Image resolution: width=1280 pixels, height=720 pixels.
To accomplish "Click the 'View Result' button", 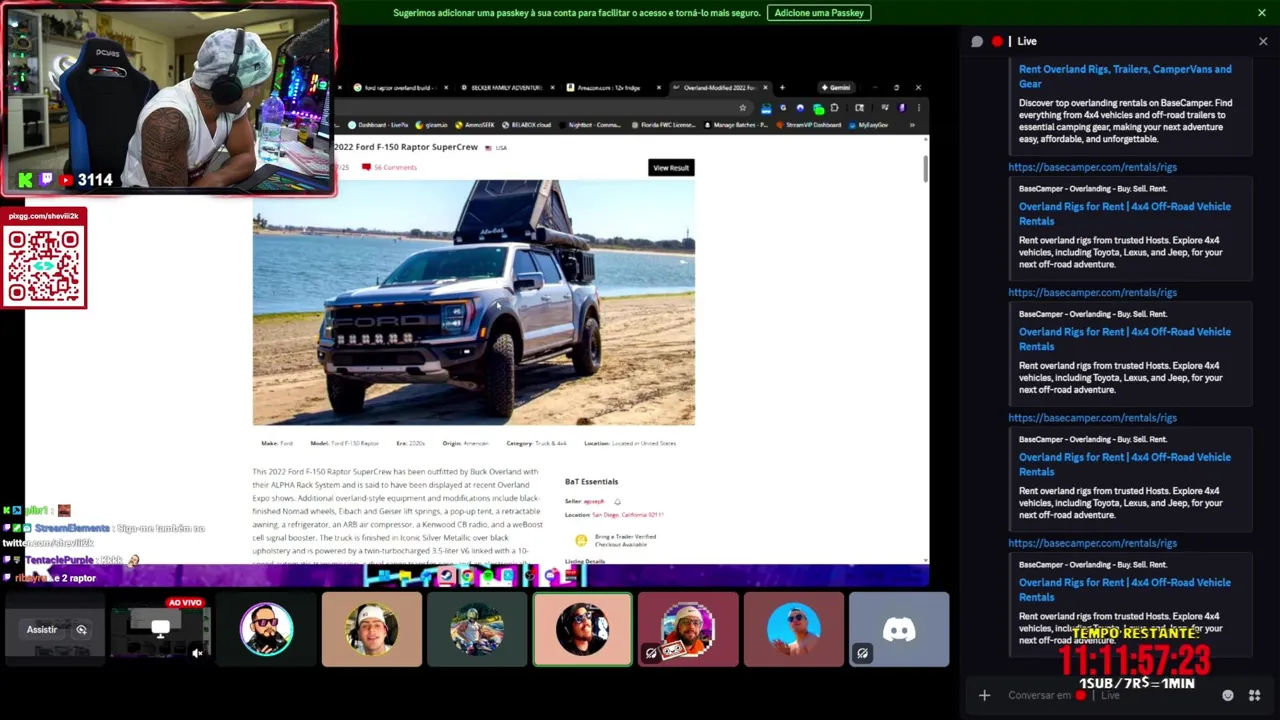I will pyautogui.click(x=671, y=168).
